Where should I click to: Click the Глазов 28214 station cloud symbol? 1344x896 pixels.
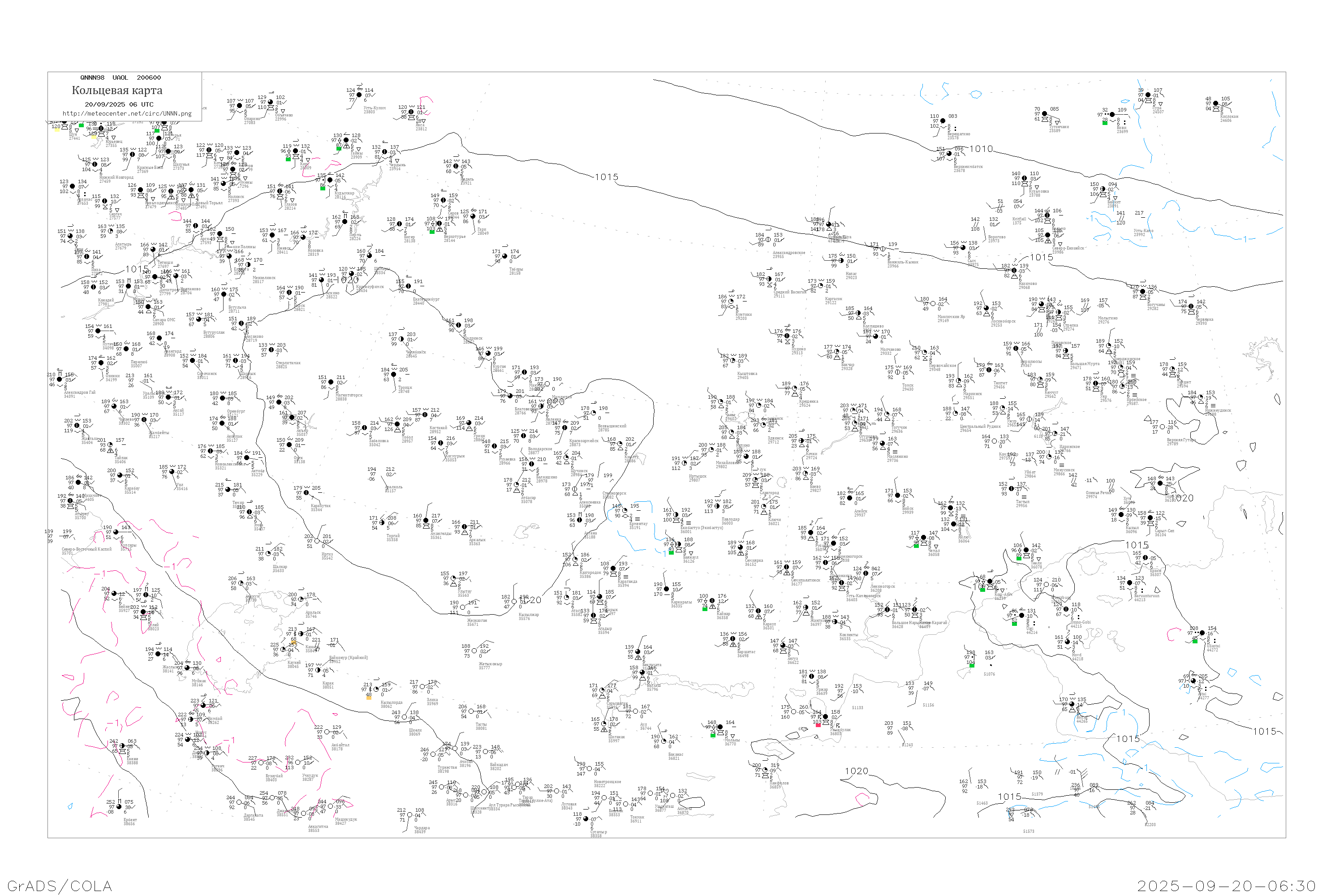point(280,191)
